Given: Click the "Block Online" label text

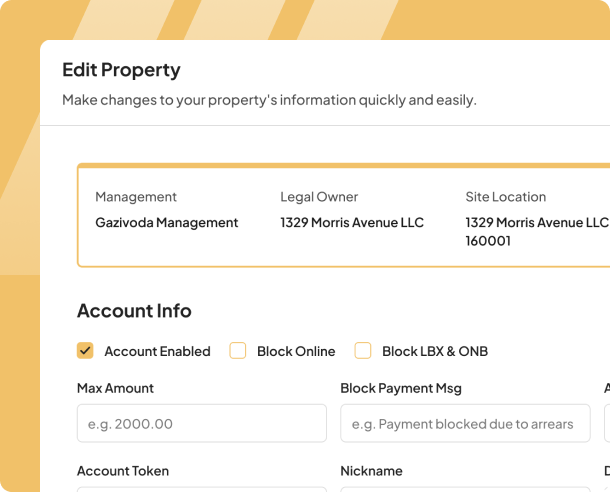Looking at the screenshot, I should [x=296, y=351].
